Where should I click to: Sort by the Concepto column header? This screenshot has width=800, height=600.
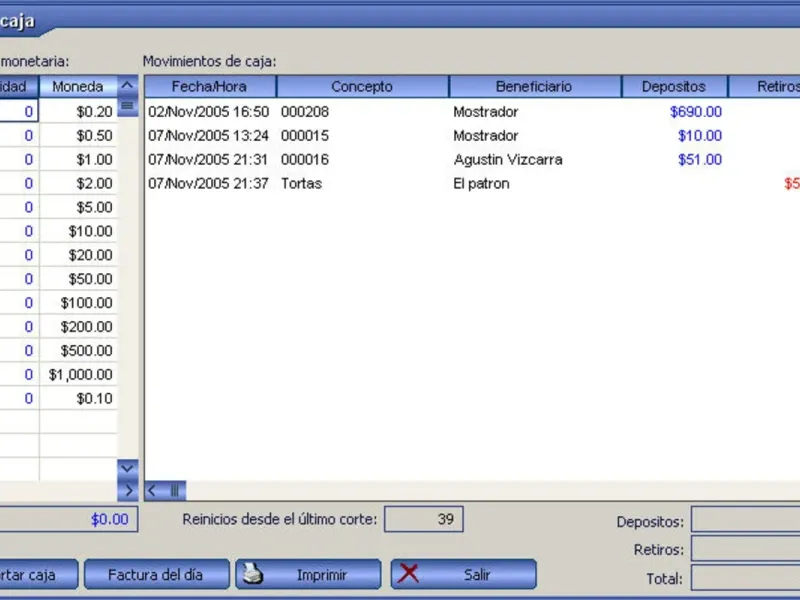pyautogui.click(x=362, y=87)
